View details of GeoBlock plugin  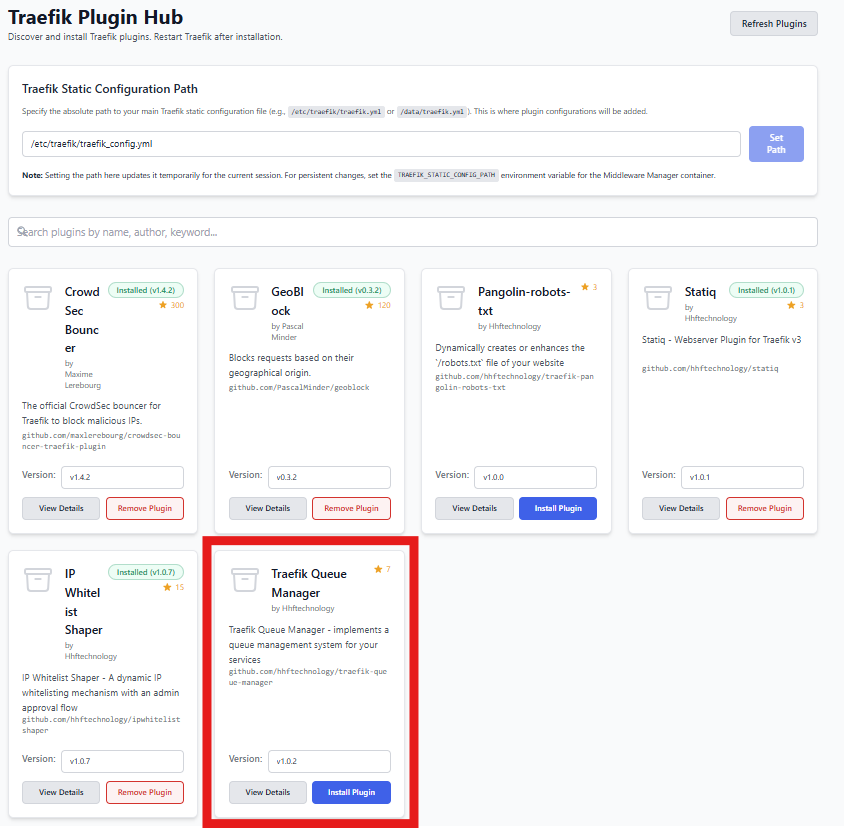pos(268,508)
